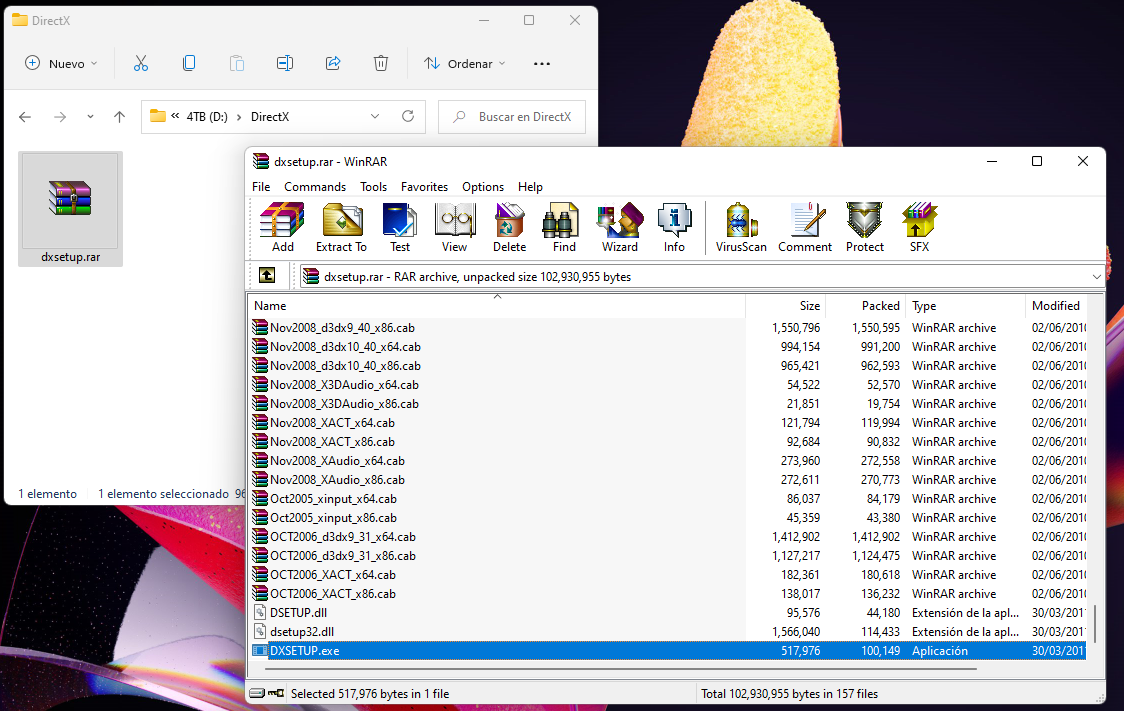
Task: Select DSETUP.dll file row
Action: (x=667, y=613)
